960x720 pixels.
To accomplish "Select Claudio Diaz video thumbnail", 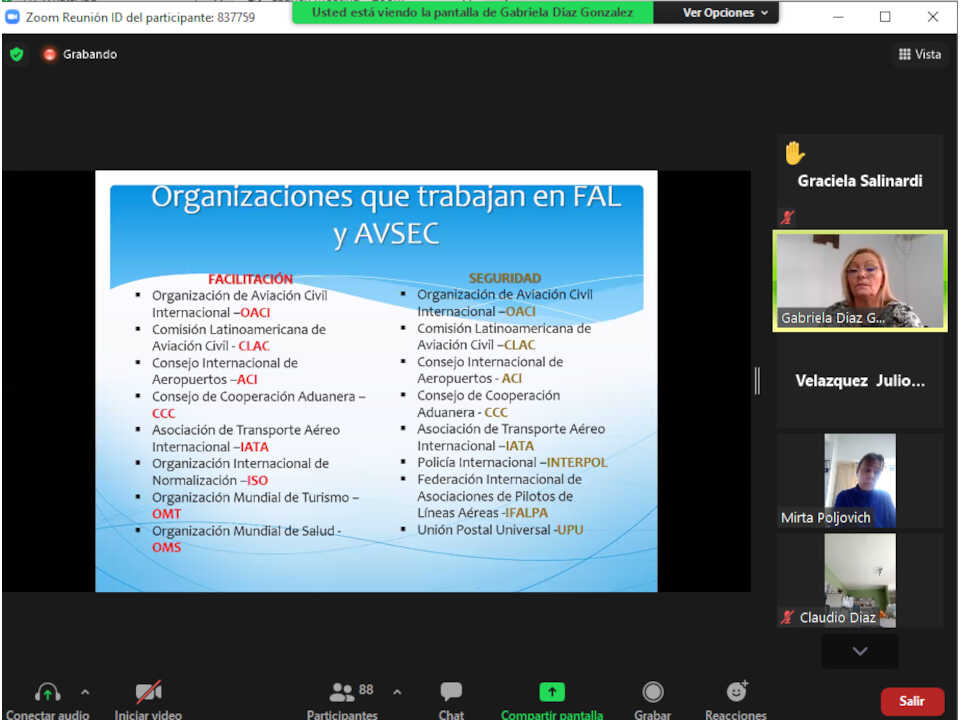I will (860, 580).
